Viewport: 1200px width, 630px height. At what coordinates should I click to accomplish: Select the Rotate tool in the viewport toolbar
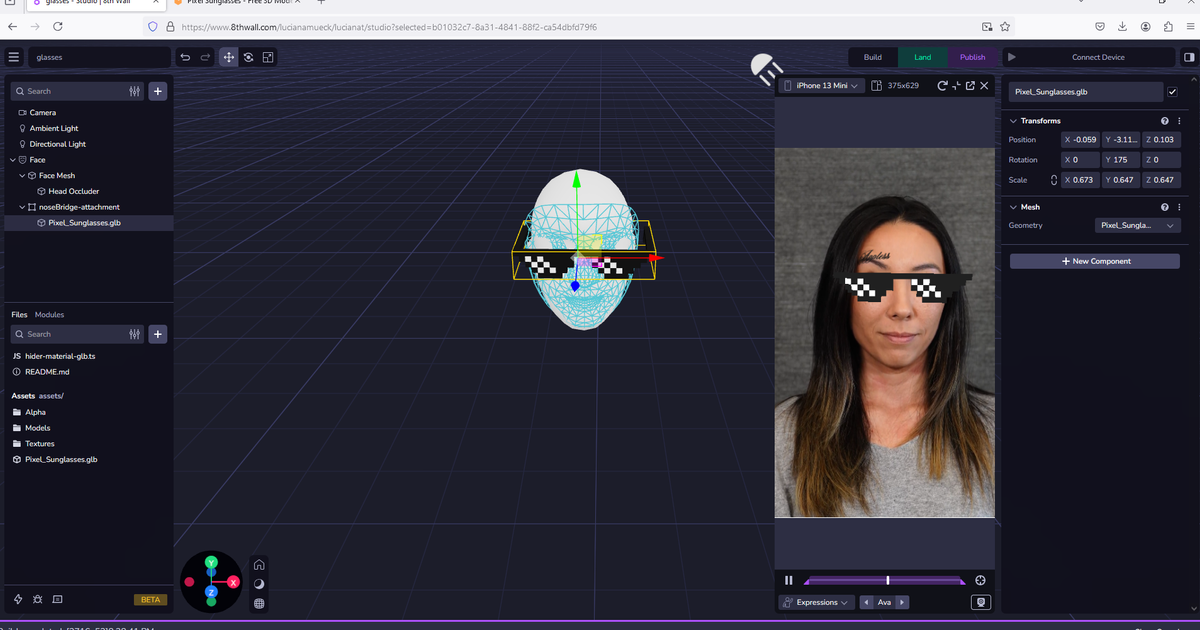(248, 57)
